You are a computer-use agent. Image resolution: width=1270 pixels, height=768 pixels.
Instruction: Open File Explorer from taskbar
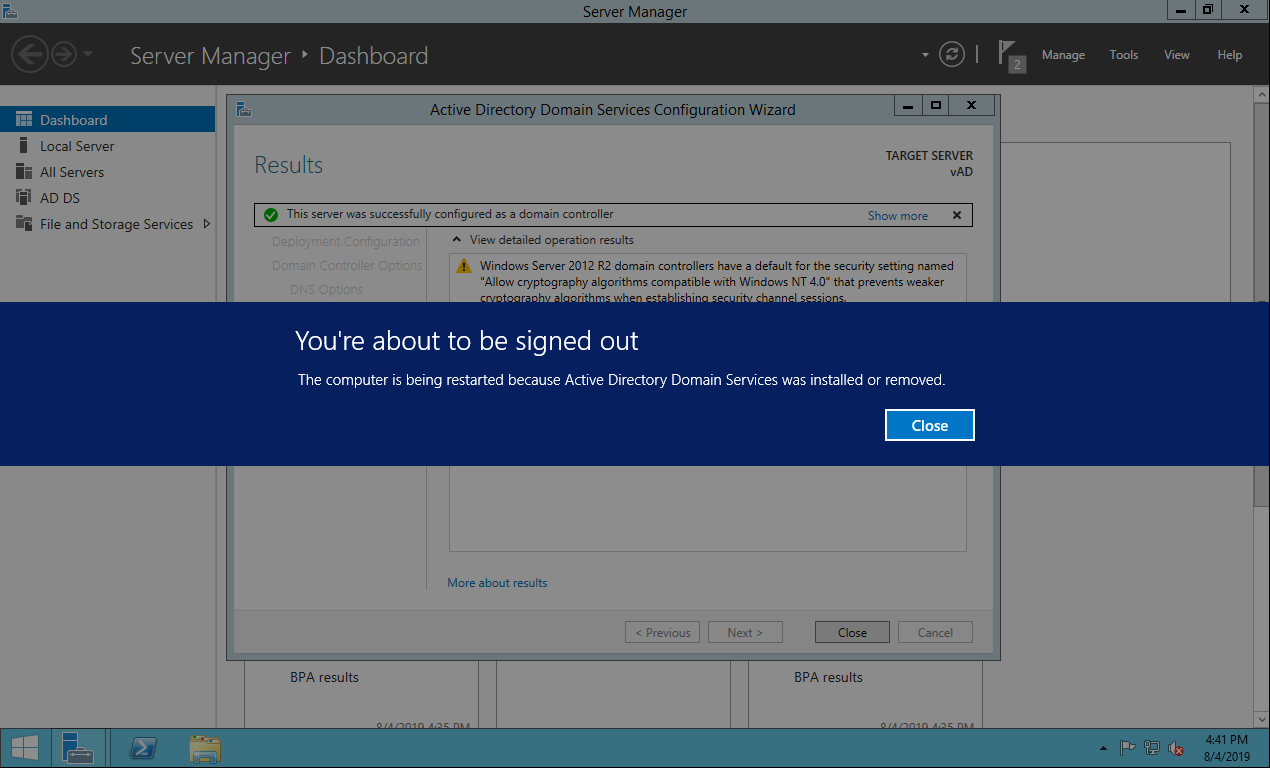(205, 748)
